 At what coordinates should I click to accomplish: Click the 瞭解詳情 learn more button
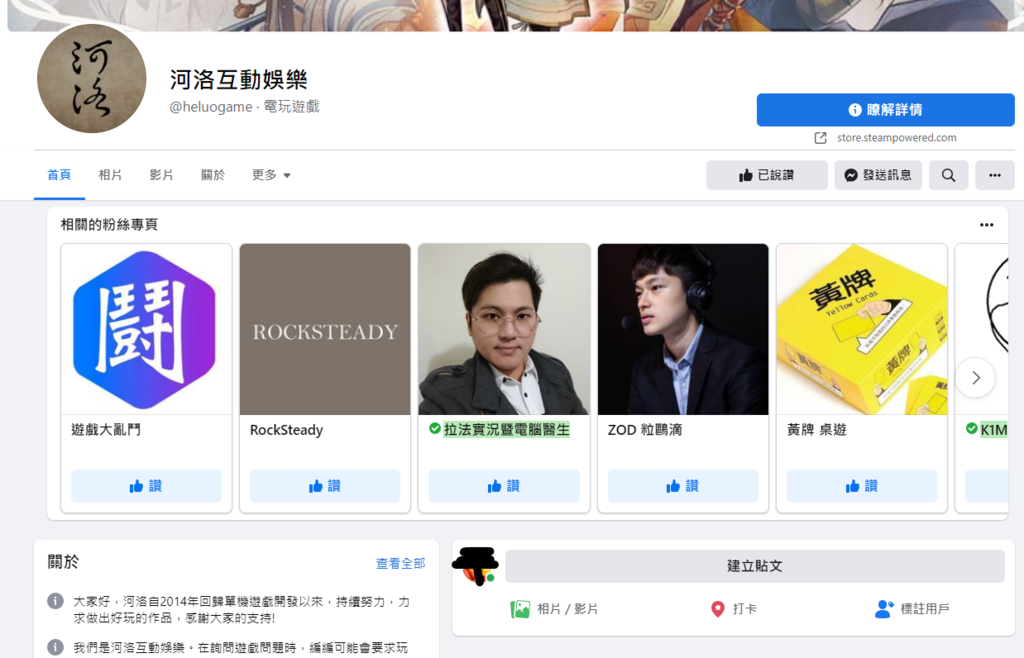coord(886,110)
